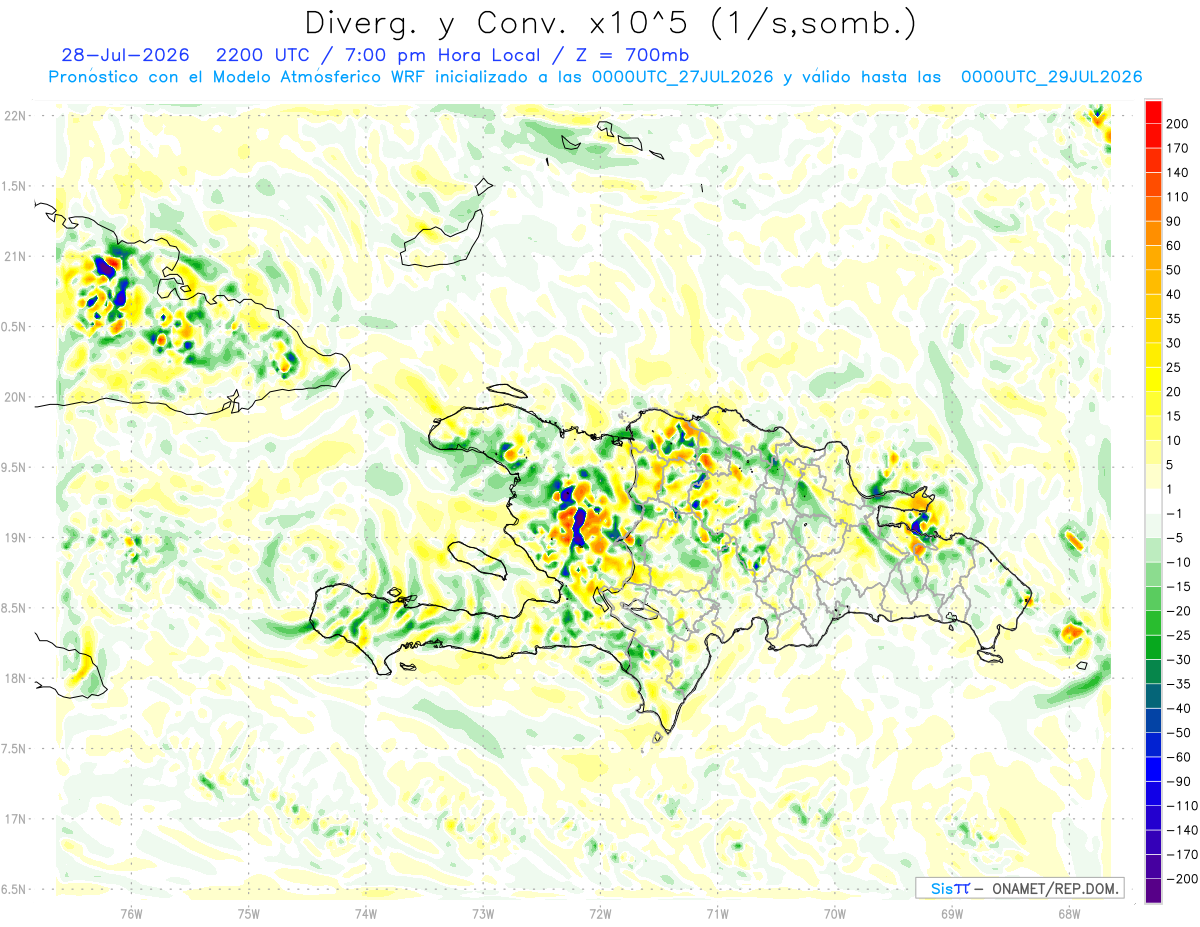Image resolution: width=1200 pixels, height=927 pixels.
Task: Click the '68W' longitude label
Action: 1069,914
